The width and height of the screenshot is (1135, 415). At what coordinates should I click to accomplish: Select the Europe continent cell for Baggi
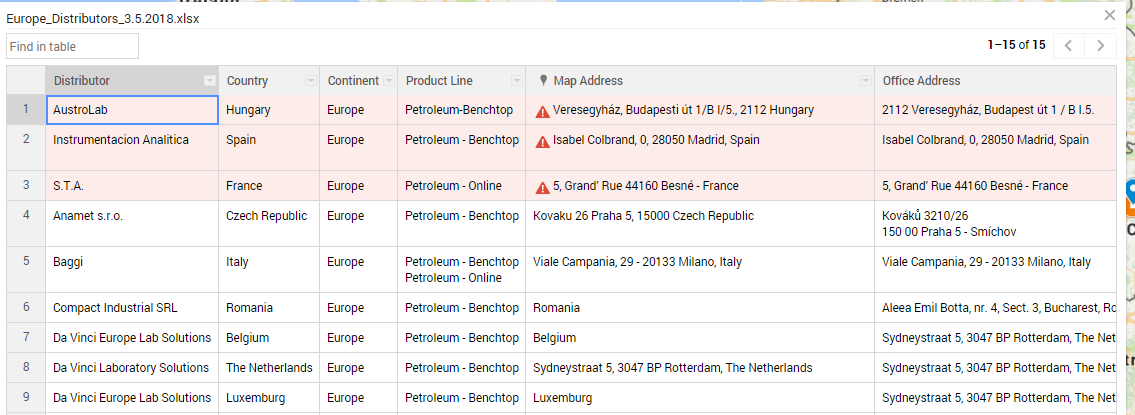click(x=358, y=269)
